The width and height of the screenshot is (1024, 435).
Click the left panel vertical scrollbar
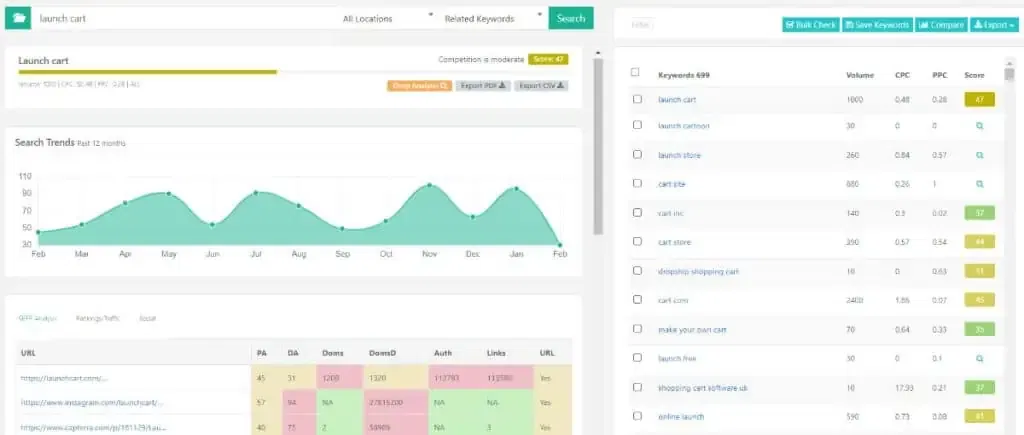598,146
